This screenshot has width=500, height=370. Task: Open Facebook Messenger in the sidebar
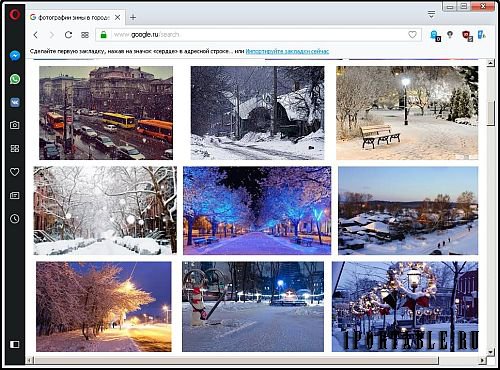click(x=15, y=55)
